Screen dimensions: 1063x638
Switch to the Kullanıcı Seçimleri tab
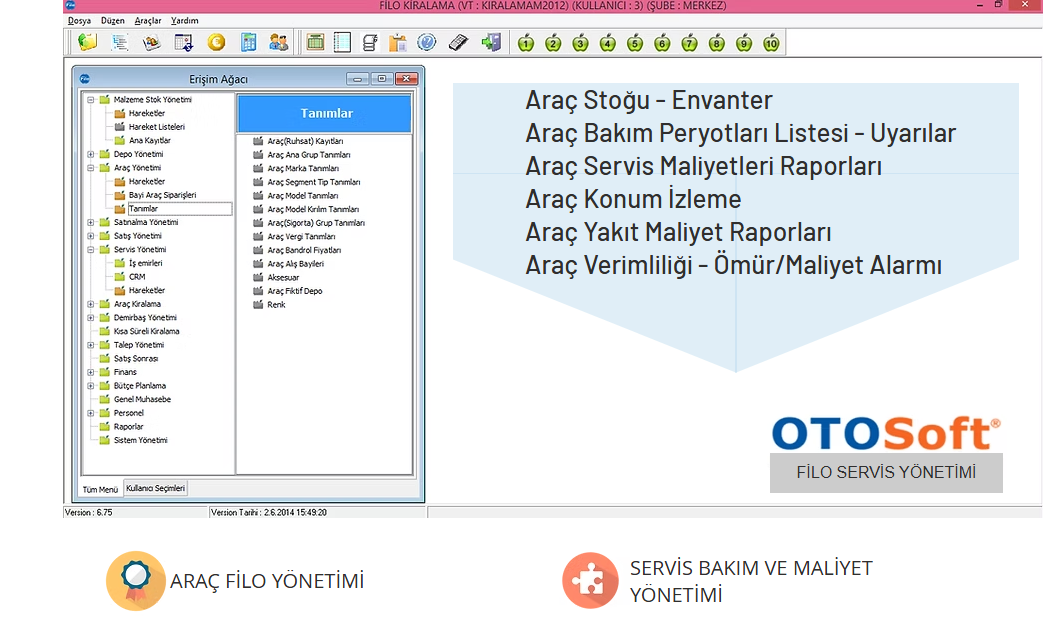click(155, 489)
